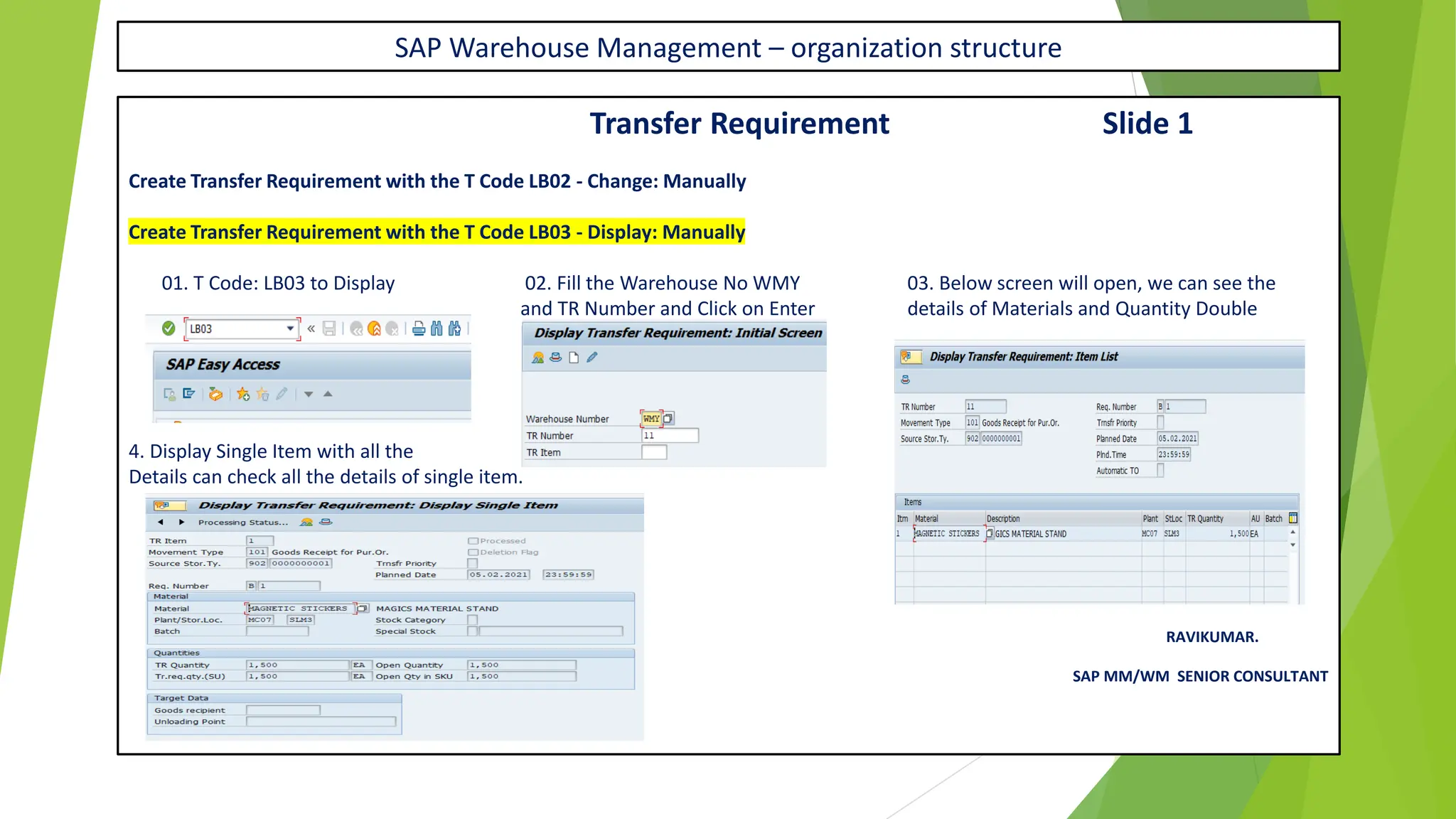
Task: Open the command field dropdown arrow next to LB03
Action: tap(290, 328)
